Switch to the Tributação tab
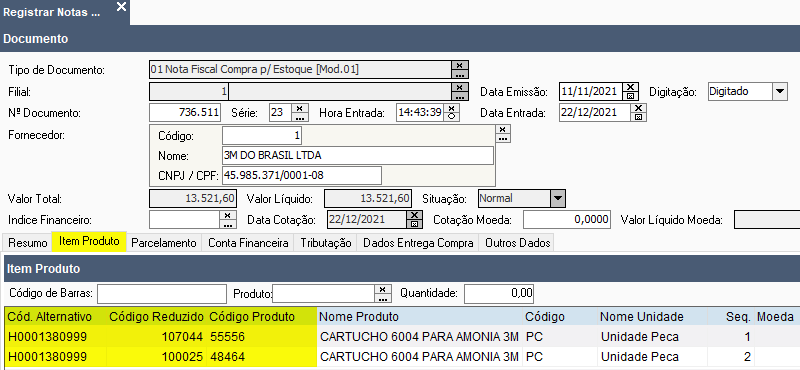Image resolution: width=800 pixels, height=370 pixels. [x=326, y=243]
